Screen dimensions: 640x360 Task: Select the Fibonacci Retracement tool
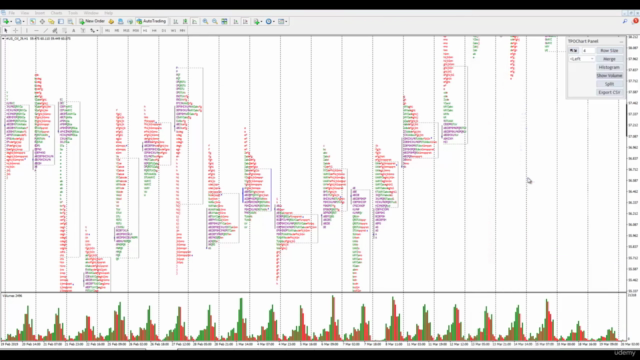pyautogui.click(x=64, y=31)
